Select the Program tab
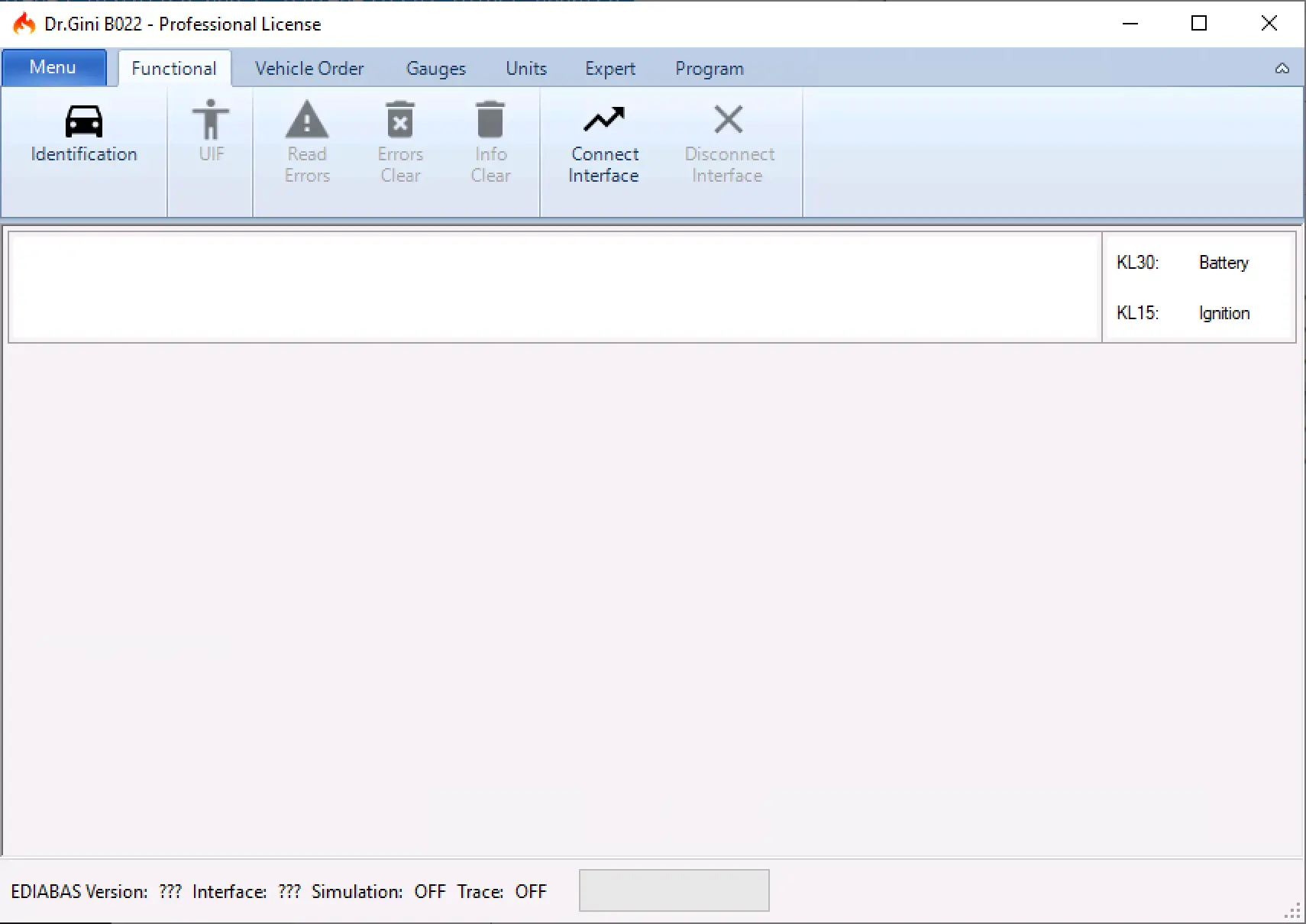The width and height of the screenshot is (1306, 924). tap(709, 68)
